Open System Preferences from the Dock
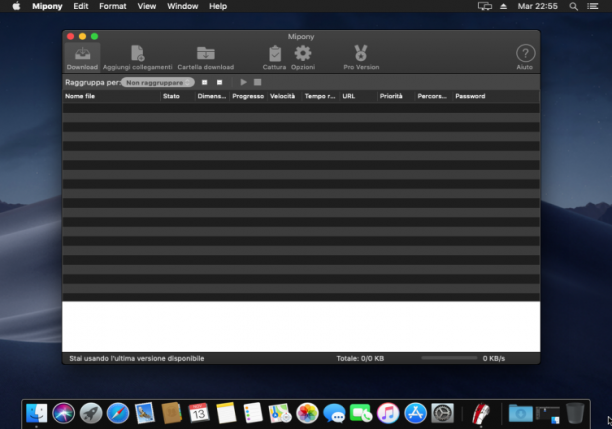The width and height of the screenshot is (612, 429). coord(442,413)
